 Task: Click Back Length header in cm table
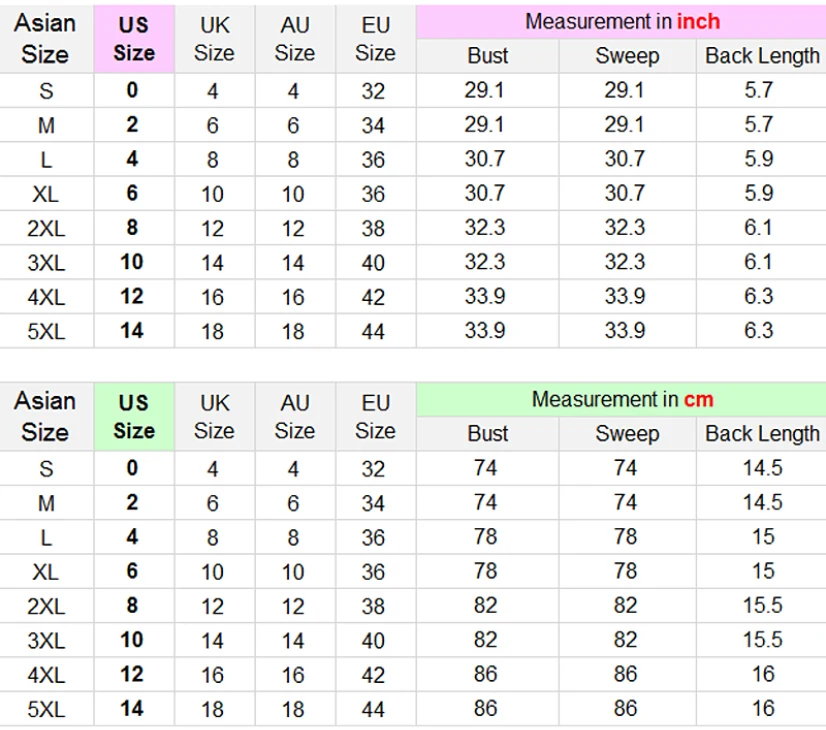pyautogui.click(x=762, y=434)
